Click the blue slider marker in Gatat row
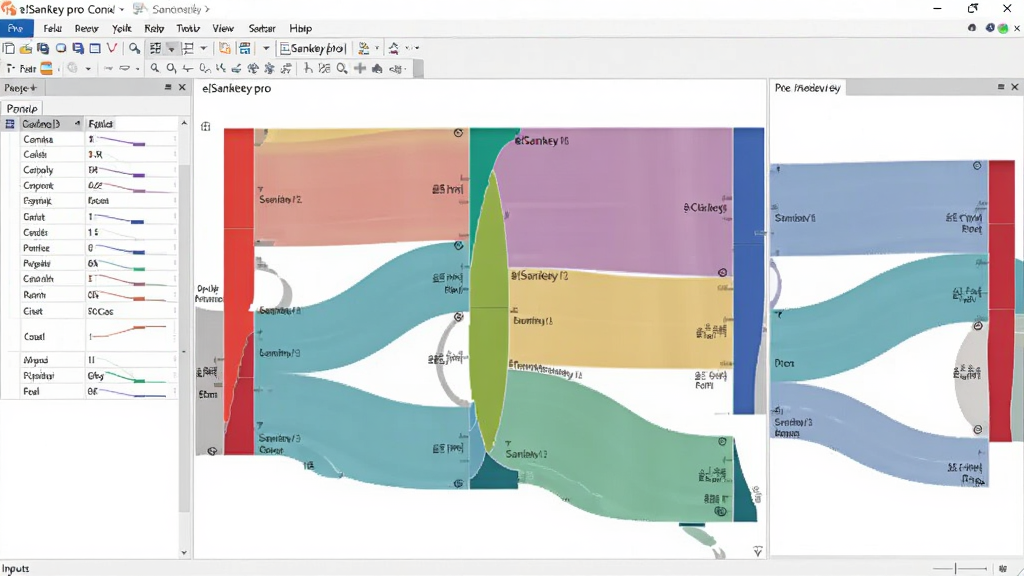Image resolution: width=1024 pixels, height=576 pixels. [138, 222]
